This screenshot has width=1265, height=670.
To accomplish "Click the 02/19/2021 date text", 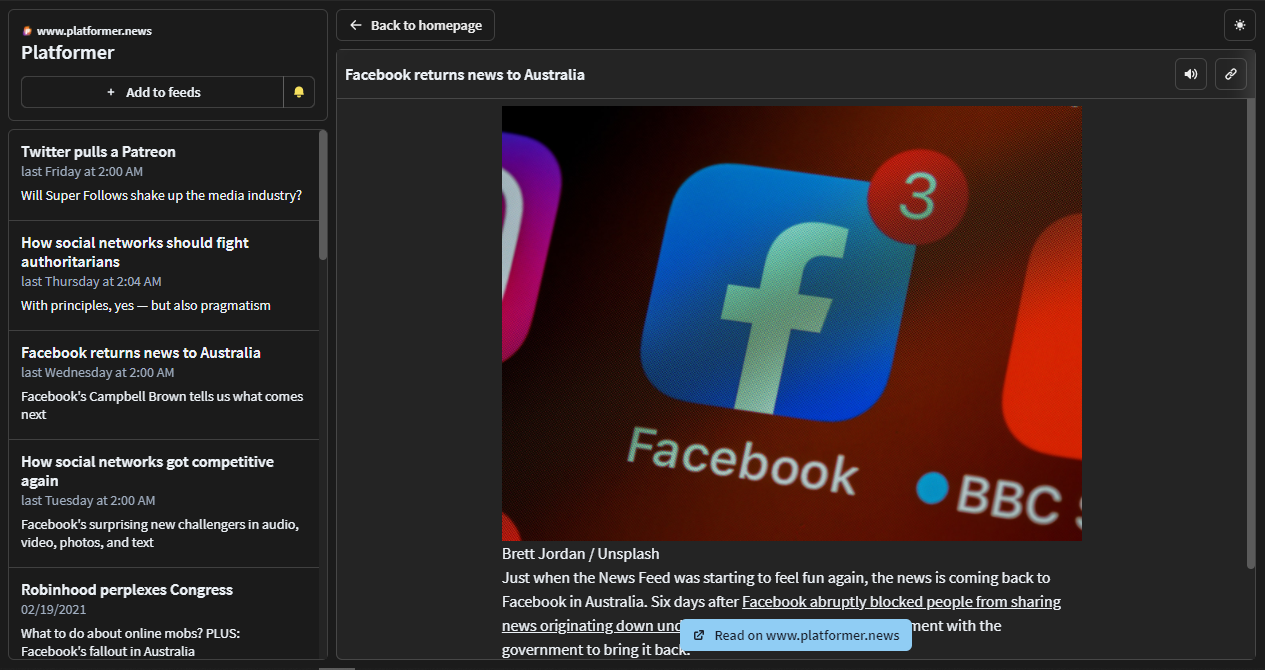I will coord(54,609).
